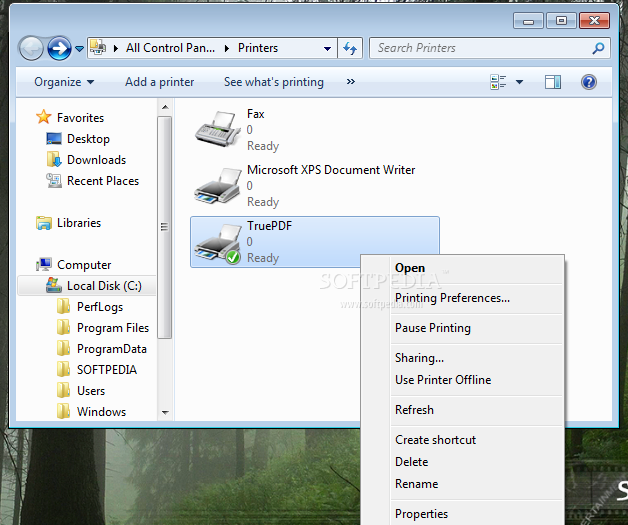This screenshot has width=628, height=525.
Task: Choose Delete from context menu
Action: coord(411,462)
